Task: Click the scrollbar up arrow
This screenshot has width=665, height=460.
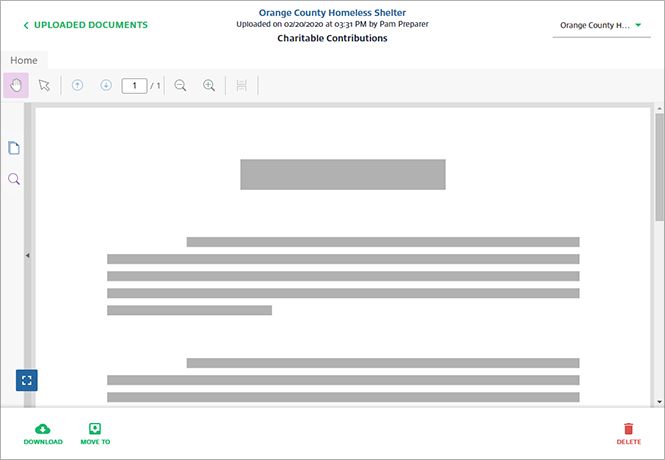Action: [x=659, y=109]
